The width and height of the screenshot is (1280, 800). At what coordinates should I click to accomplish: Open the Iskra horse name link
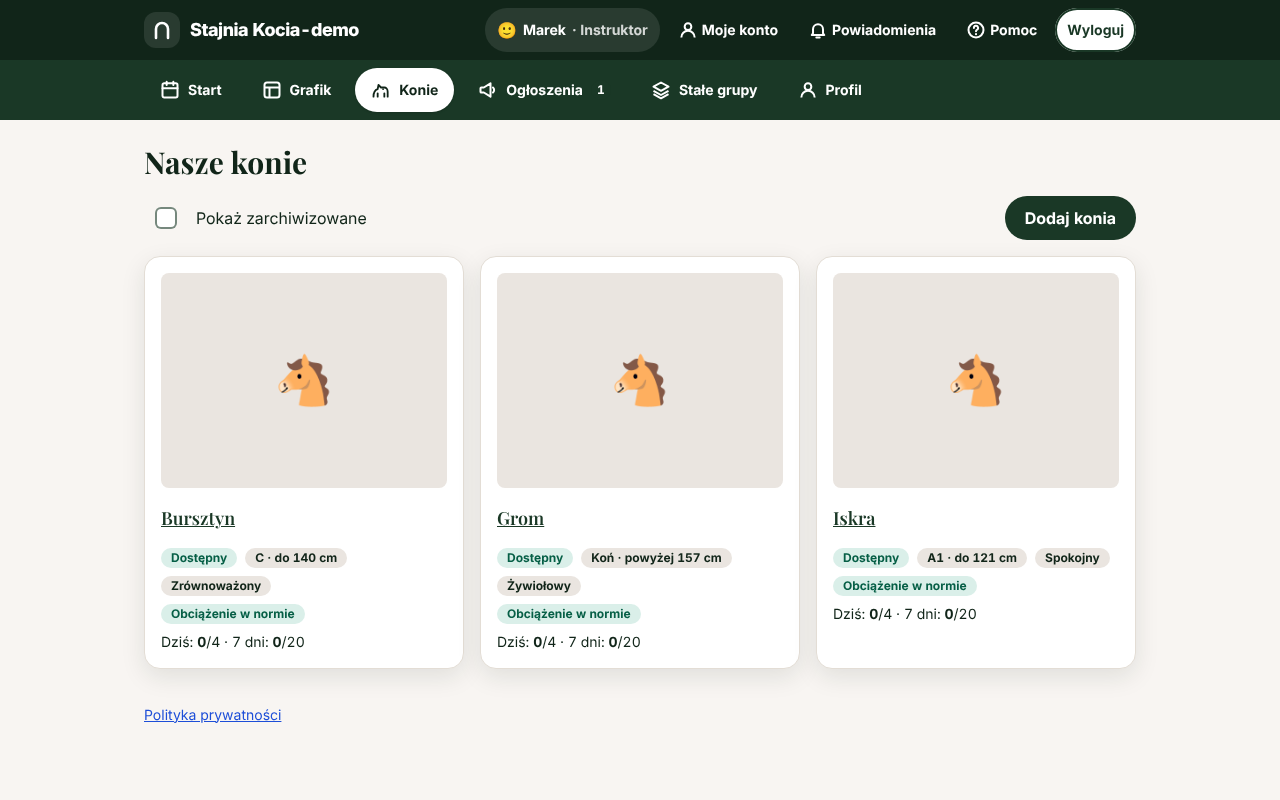854,518
